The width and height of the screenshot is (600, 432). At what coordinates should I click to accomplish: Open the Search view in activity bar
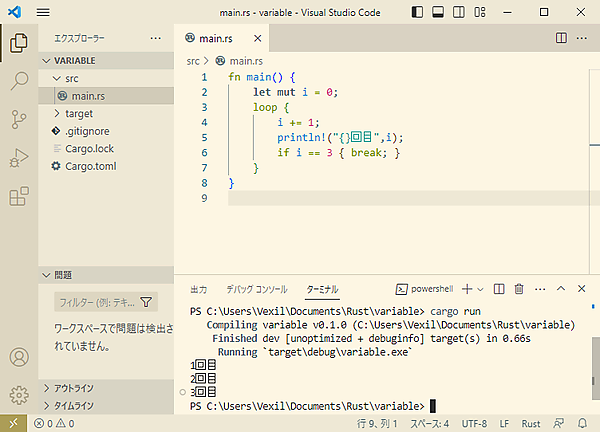(18, 81)
